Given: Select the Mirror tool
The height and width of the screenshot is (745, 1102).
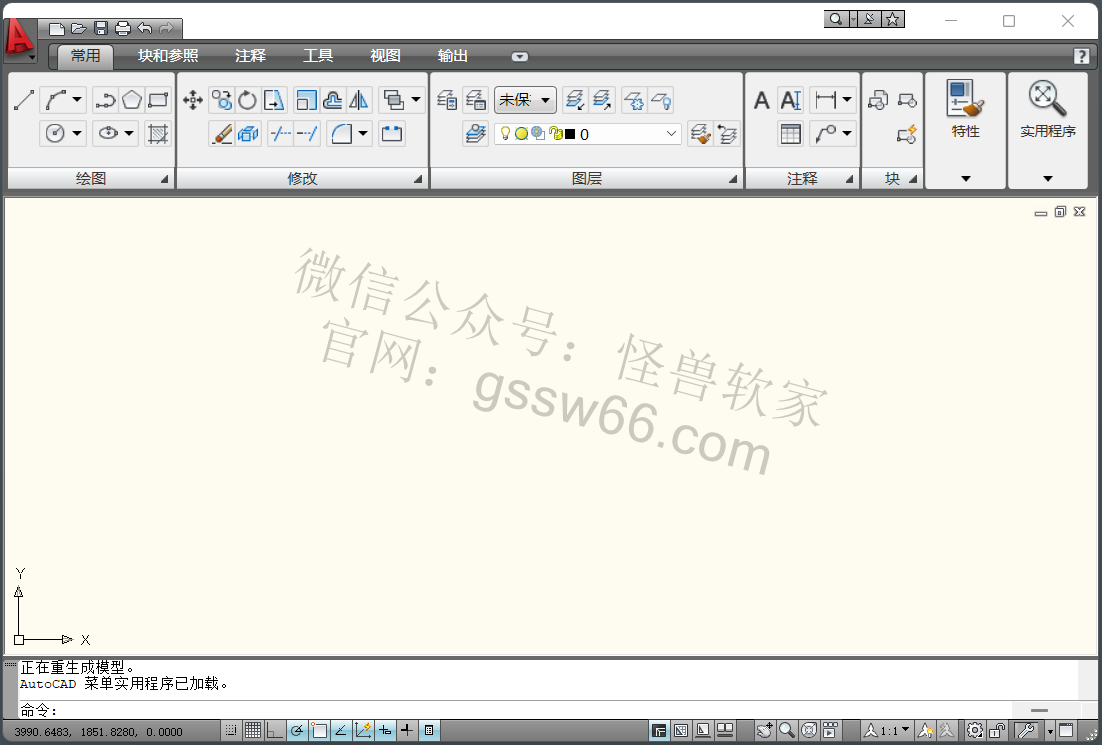Looking at the screenshot, I should click(x=359, y=100).
